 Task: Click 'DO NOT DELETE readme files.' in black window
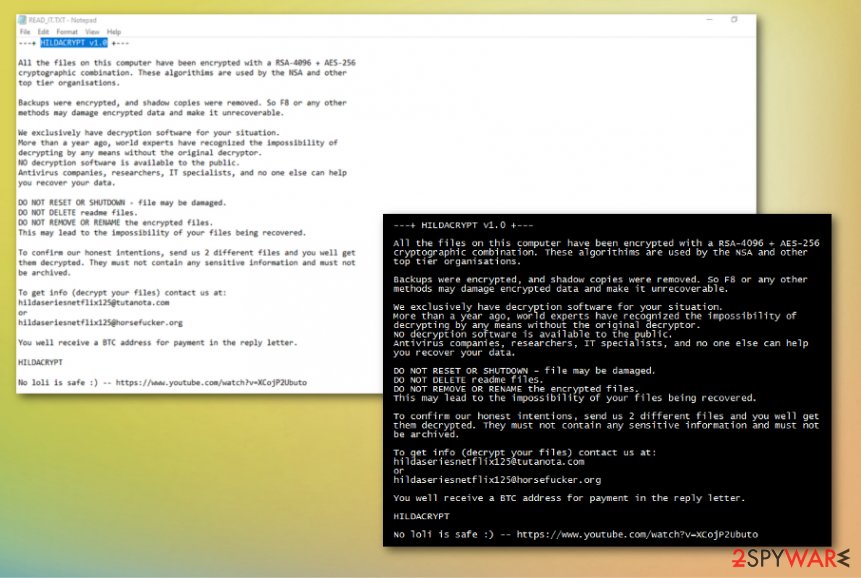coord(468,379)
